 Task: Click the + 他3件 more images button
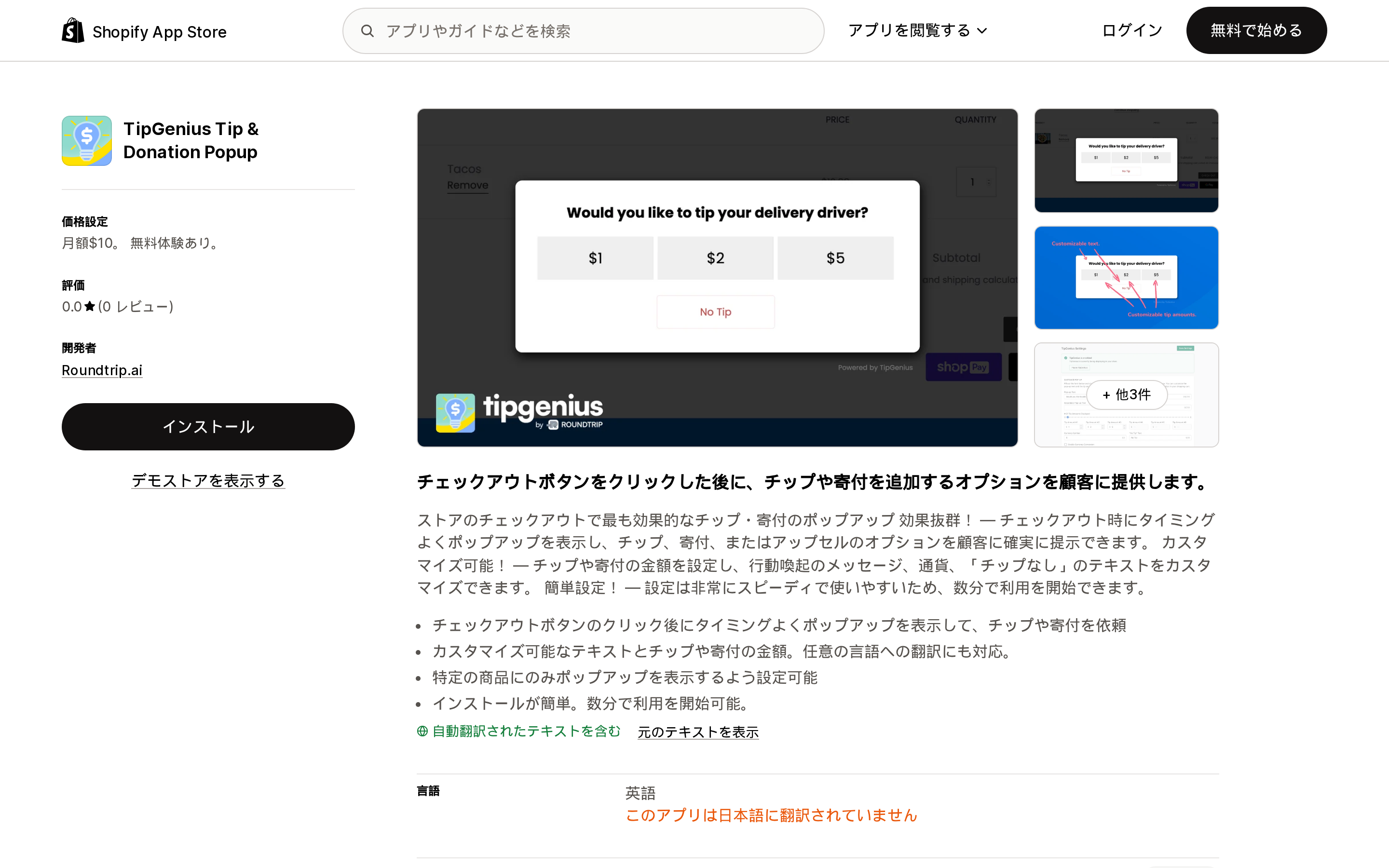1126,394
